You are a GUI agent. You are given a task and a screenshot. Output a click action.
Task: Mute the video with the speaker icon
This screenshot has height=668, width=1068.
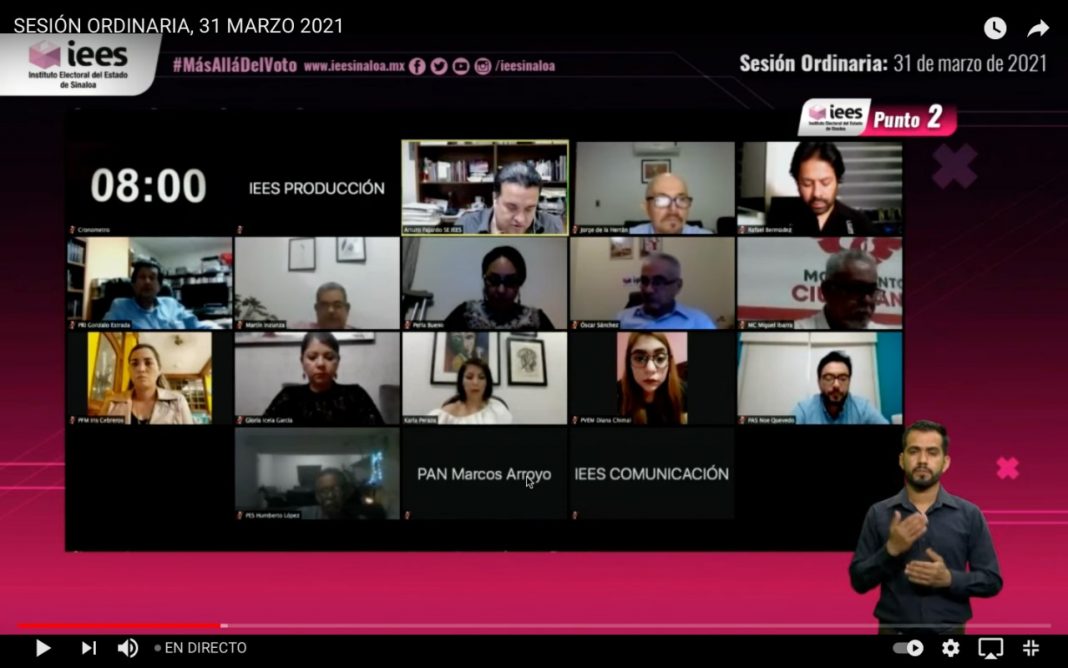128,648
